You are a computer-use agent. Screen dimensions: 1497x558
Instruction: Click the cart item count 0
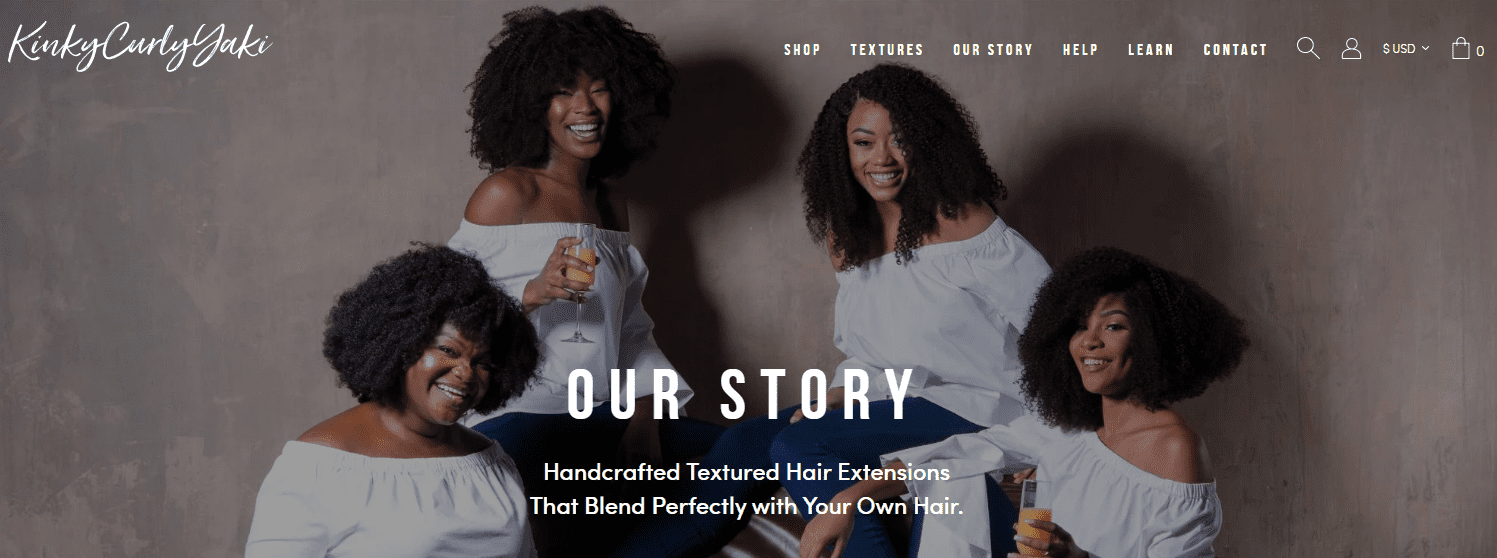coord(1480,51)
